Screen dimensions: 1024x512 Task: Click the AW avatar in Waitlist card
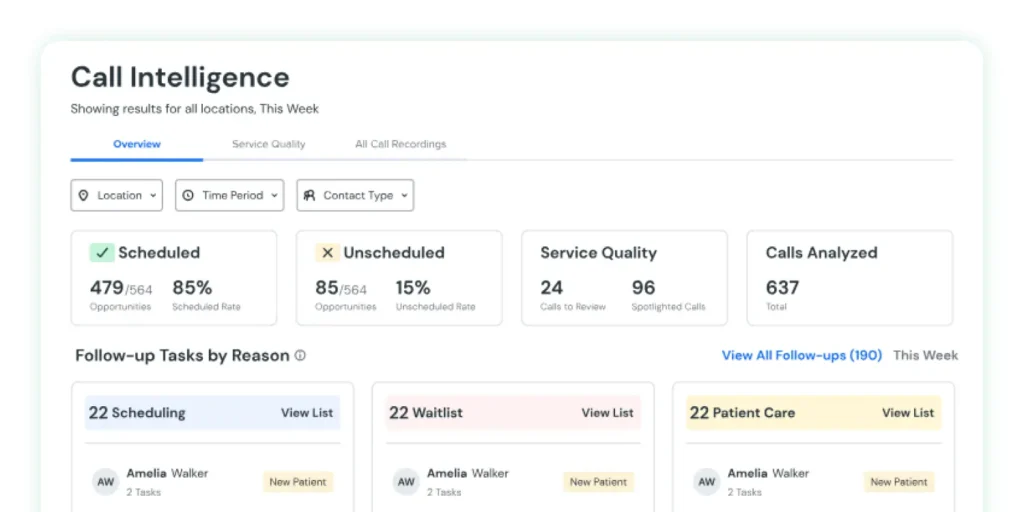(x=406, y=481)
